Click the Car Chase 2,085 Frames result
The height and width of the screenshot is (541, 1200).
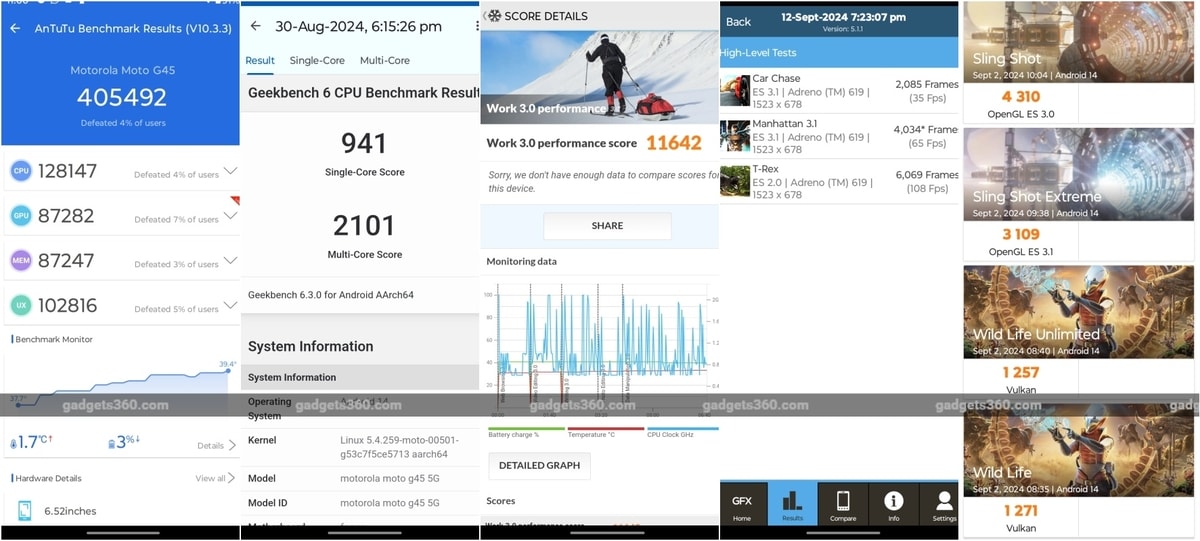927,91
